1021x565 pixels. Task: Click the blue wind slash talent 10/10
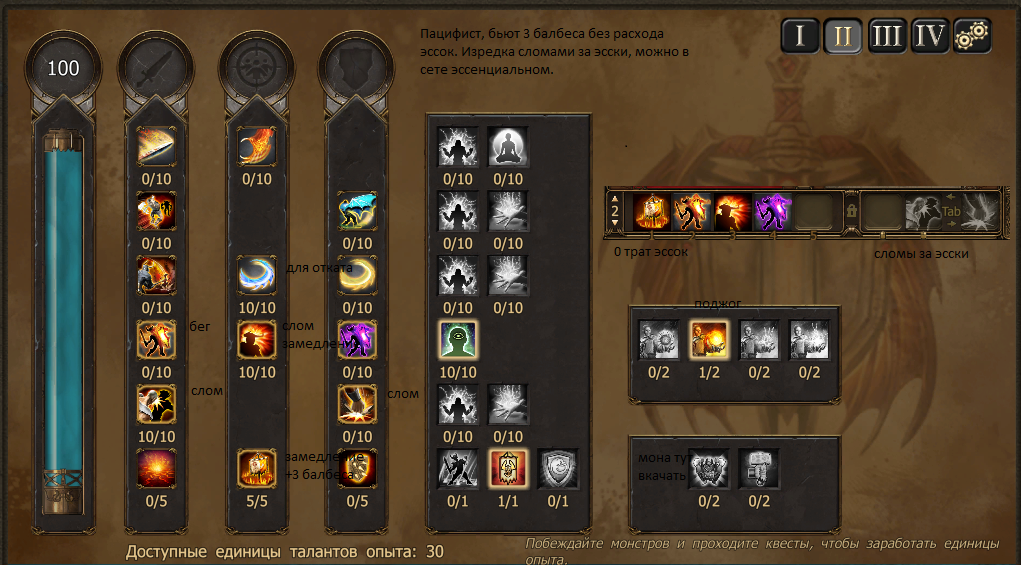click(257, 275)
